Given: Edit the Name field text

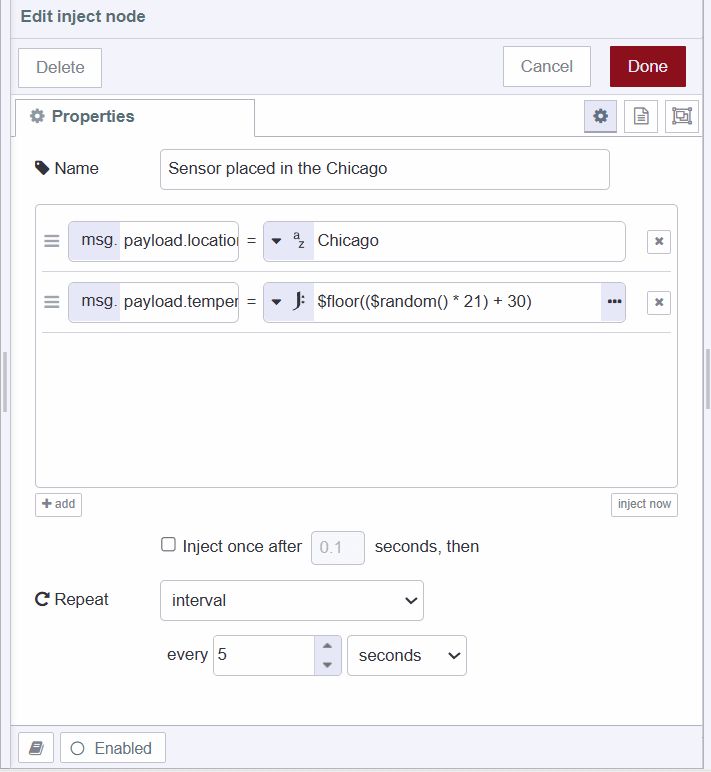Looking at the screenshot, I should 385,169.
